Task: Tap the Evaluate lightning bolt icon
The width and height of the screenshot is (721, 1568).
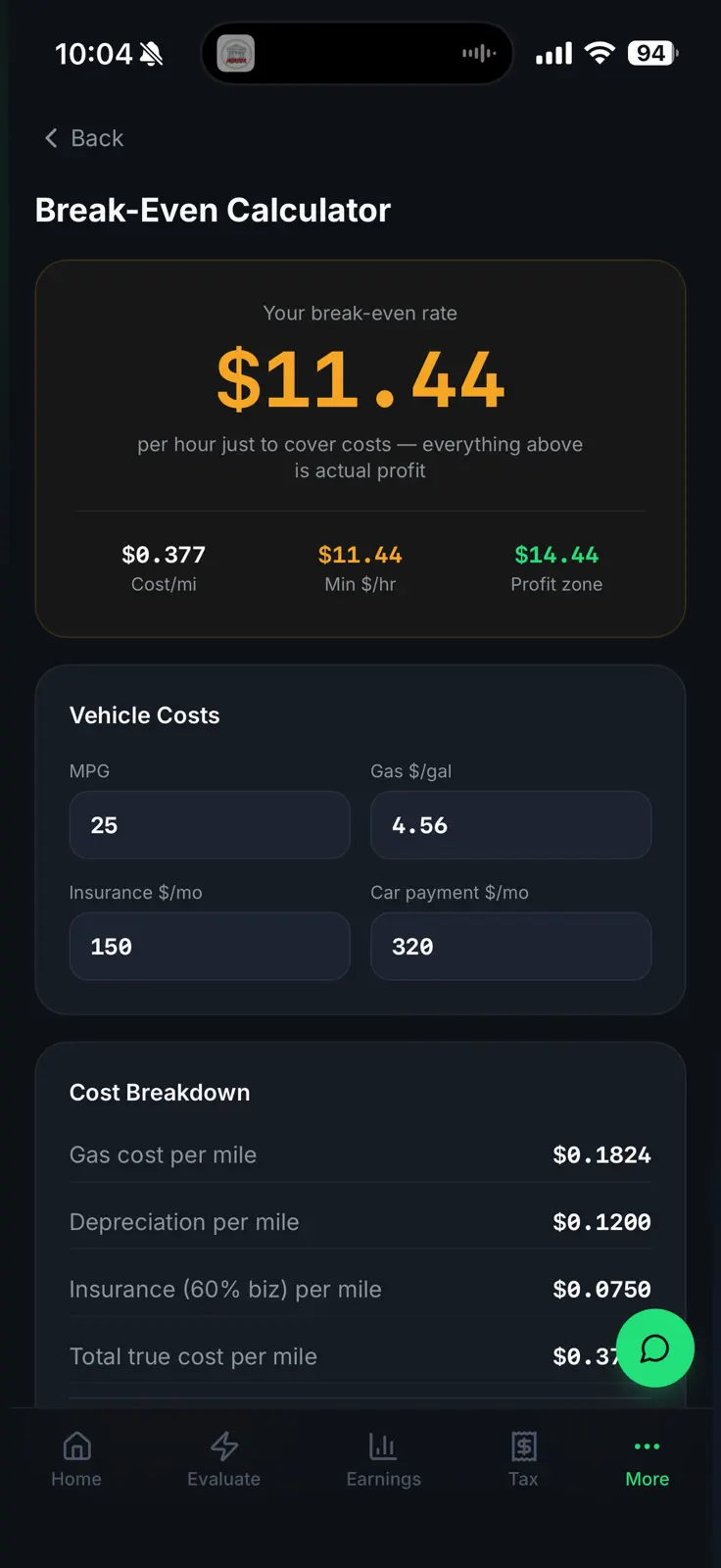Action: point(224,1445)
